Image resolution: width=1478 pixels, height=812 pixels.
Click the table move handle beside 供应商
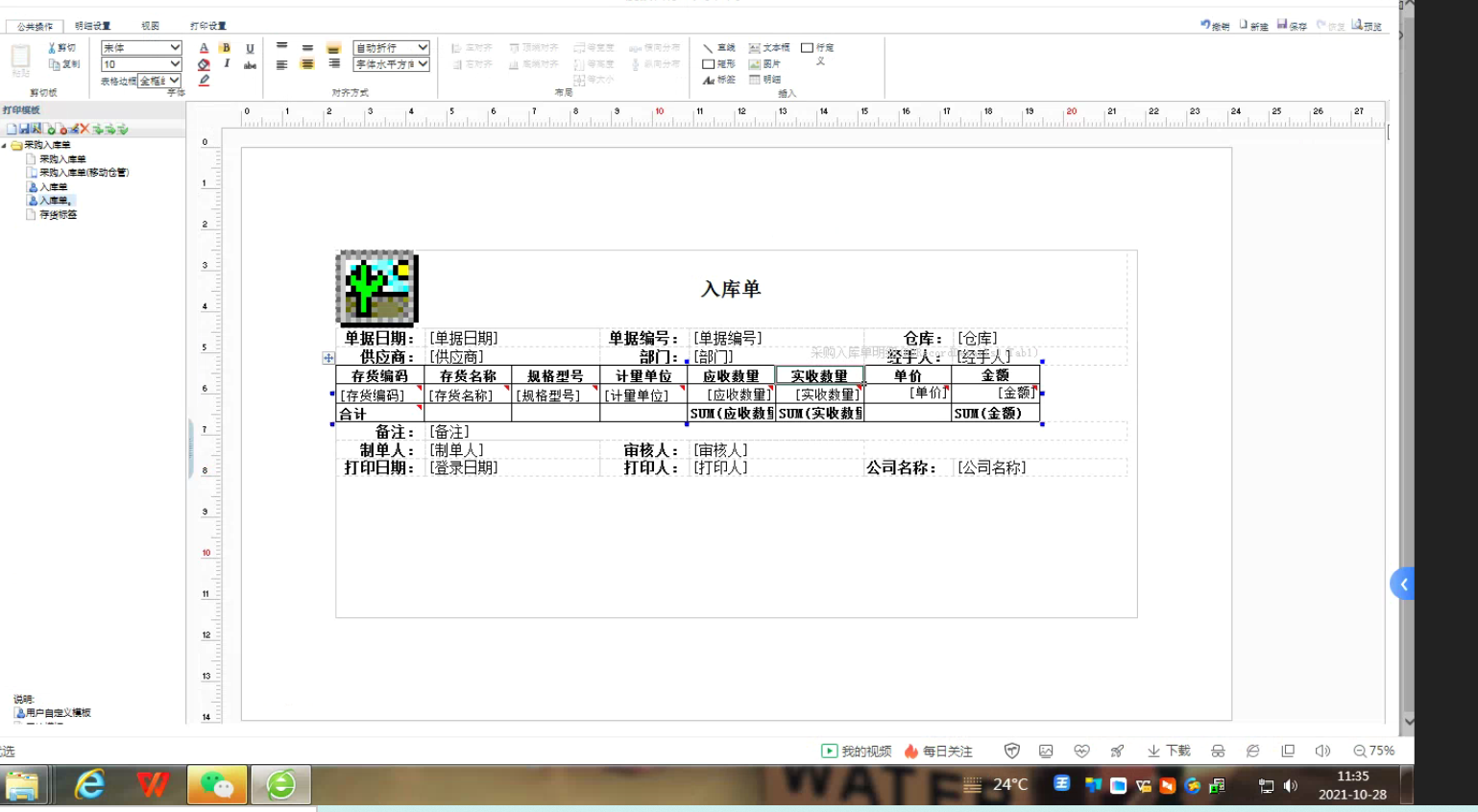(328, 358)
